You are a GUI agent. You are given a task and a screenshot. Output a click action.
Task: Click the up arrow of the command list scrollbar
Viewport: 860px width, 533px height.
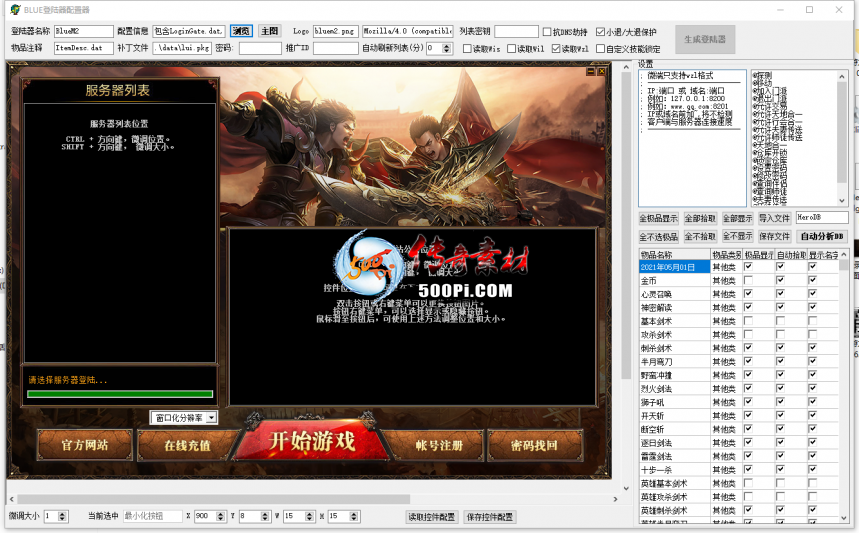[x=842, y=77]
